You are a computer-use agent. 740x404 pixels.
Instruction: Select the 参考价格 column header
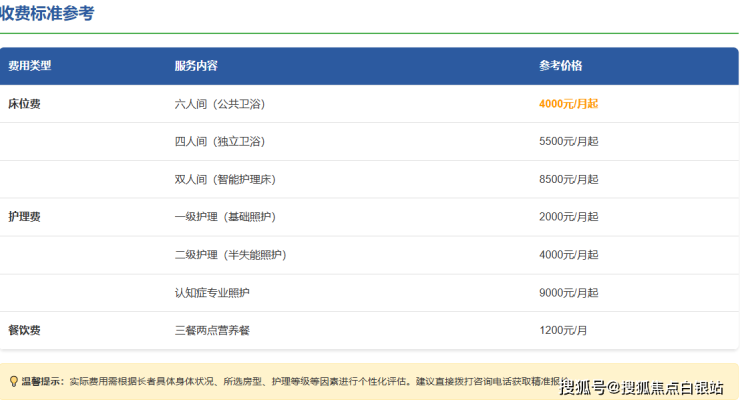pyautogui.click(x=560, y=66)
